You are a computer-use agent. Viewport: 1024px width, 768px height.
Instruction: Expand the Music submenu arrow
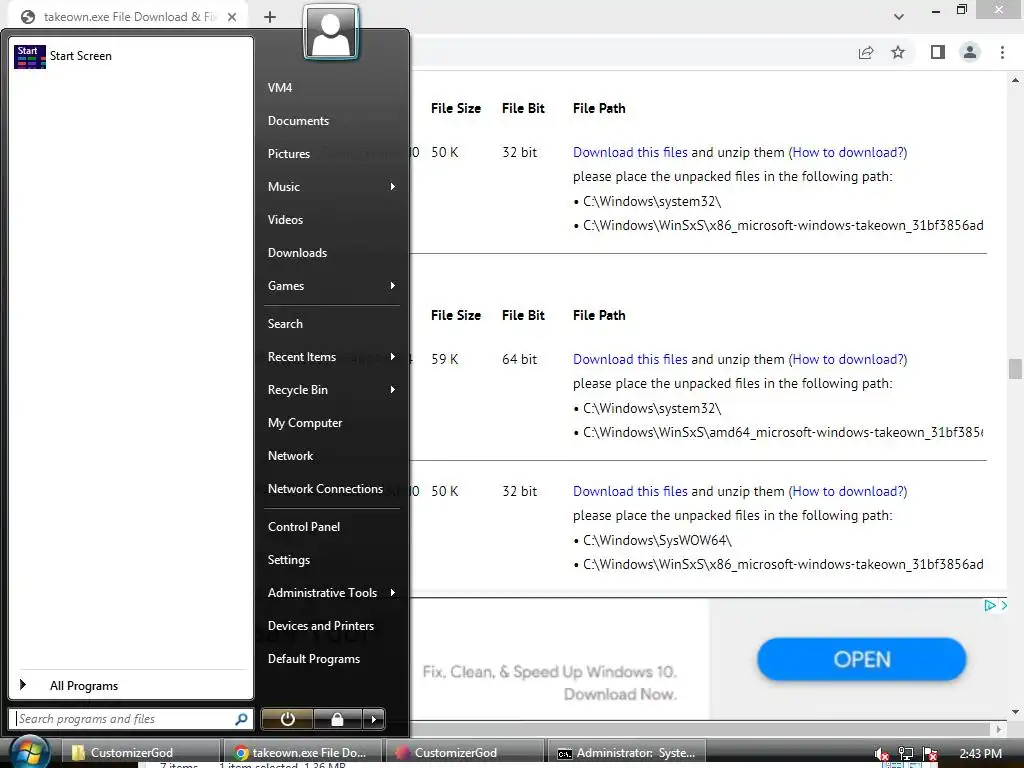coord(392,187)
